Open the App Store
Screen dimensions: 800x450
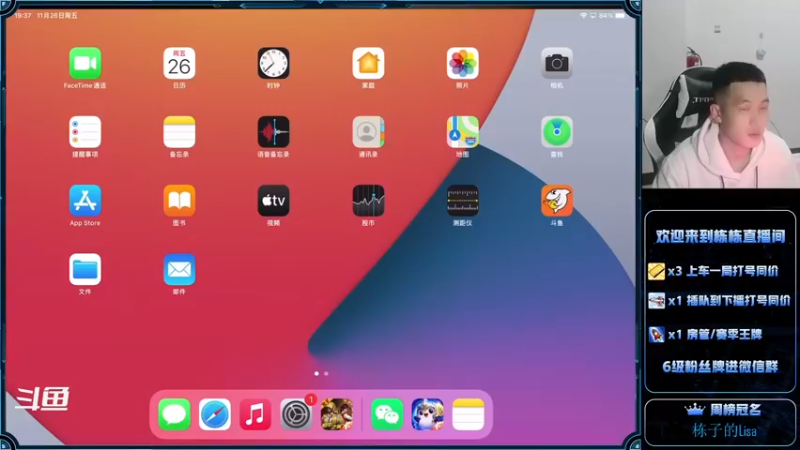click(85, 201)
